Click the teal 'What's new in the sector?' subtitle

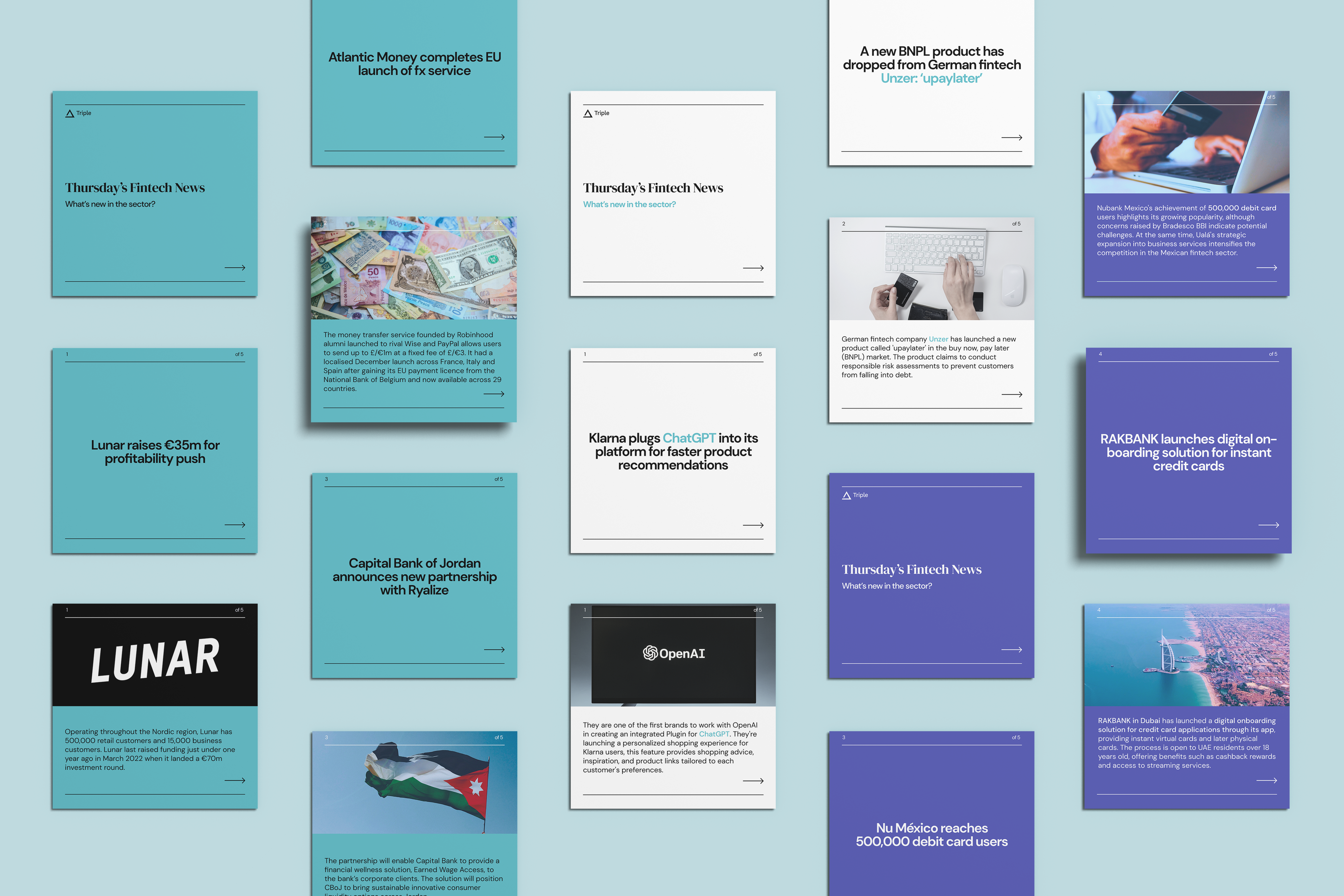pyautogui.click(x=629, y=205)
